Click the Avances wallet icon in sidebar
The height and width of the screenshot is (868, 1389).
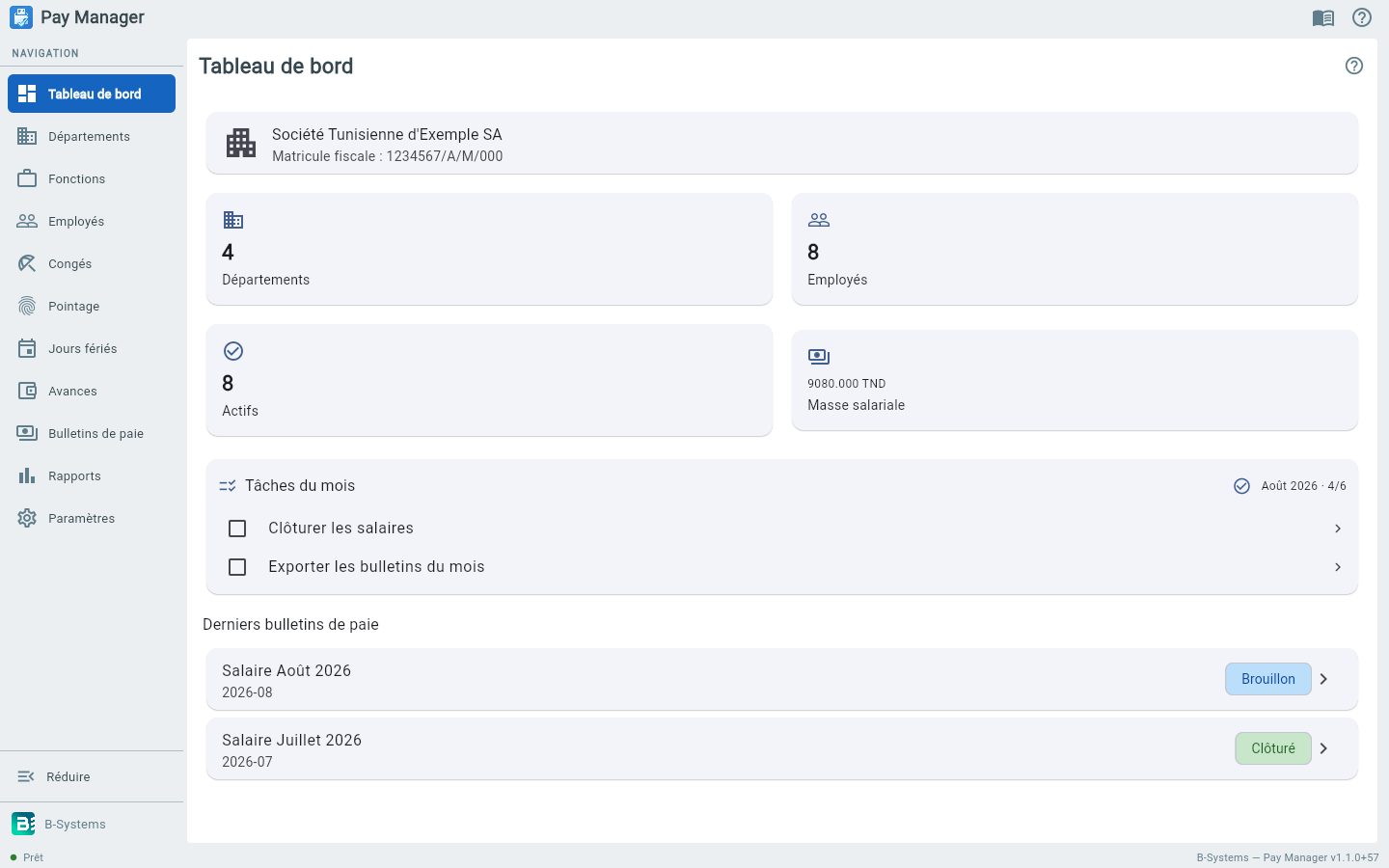click(x=27, y=391)
